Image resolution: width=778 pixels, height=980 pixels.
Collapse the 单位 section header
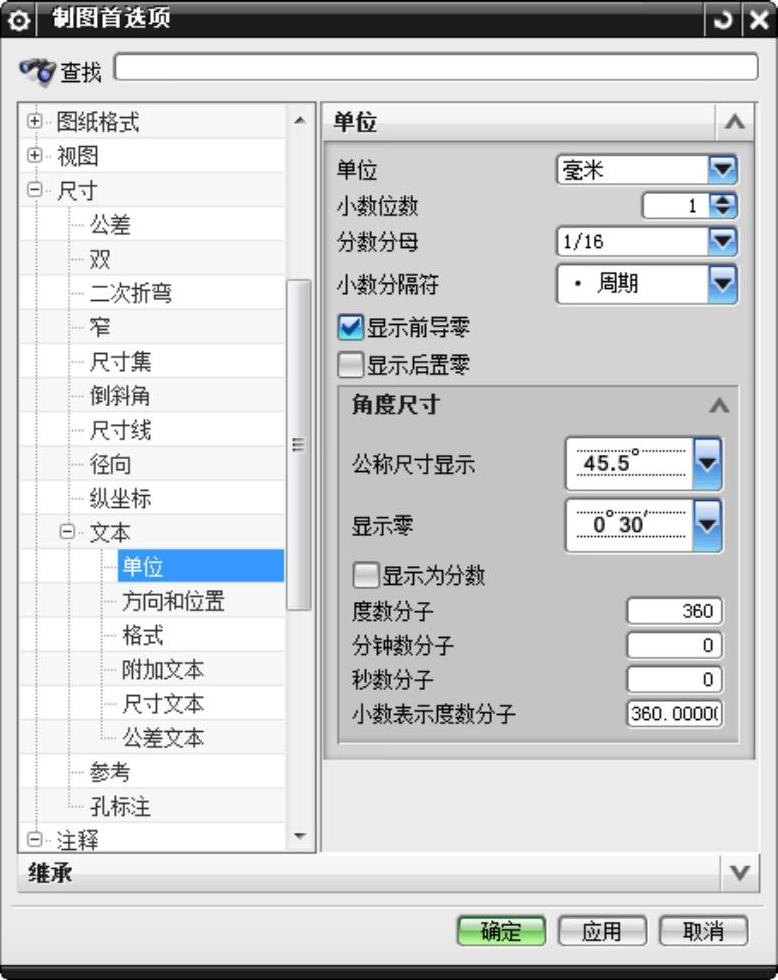735,121
